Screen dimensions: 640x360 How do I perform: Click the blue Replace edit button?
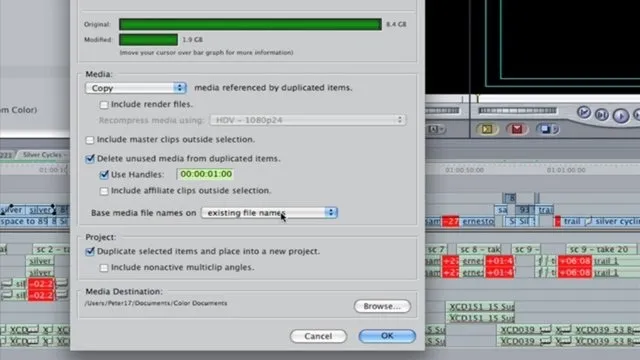point(544,129)
